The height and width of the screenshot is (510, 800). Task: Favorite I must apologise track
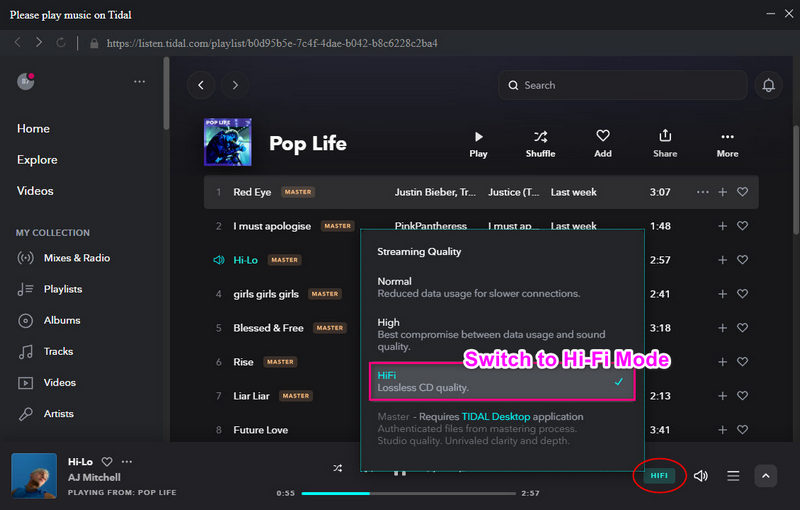click(742, 225)
